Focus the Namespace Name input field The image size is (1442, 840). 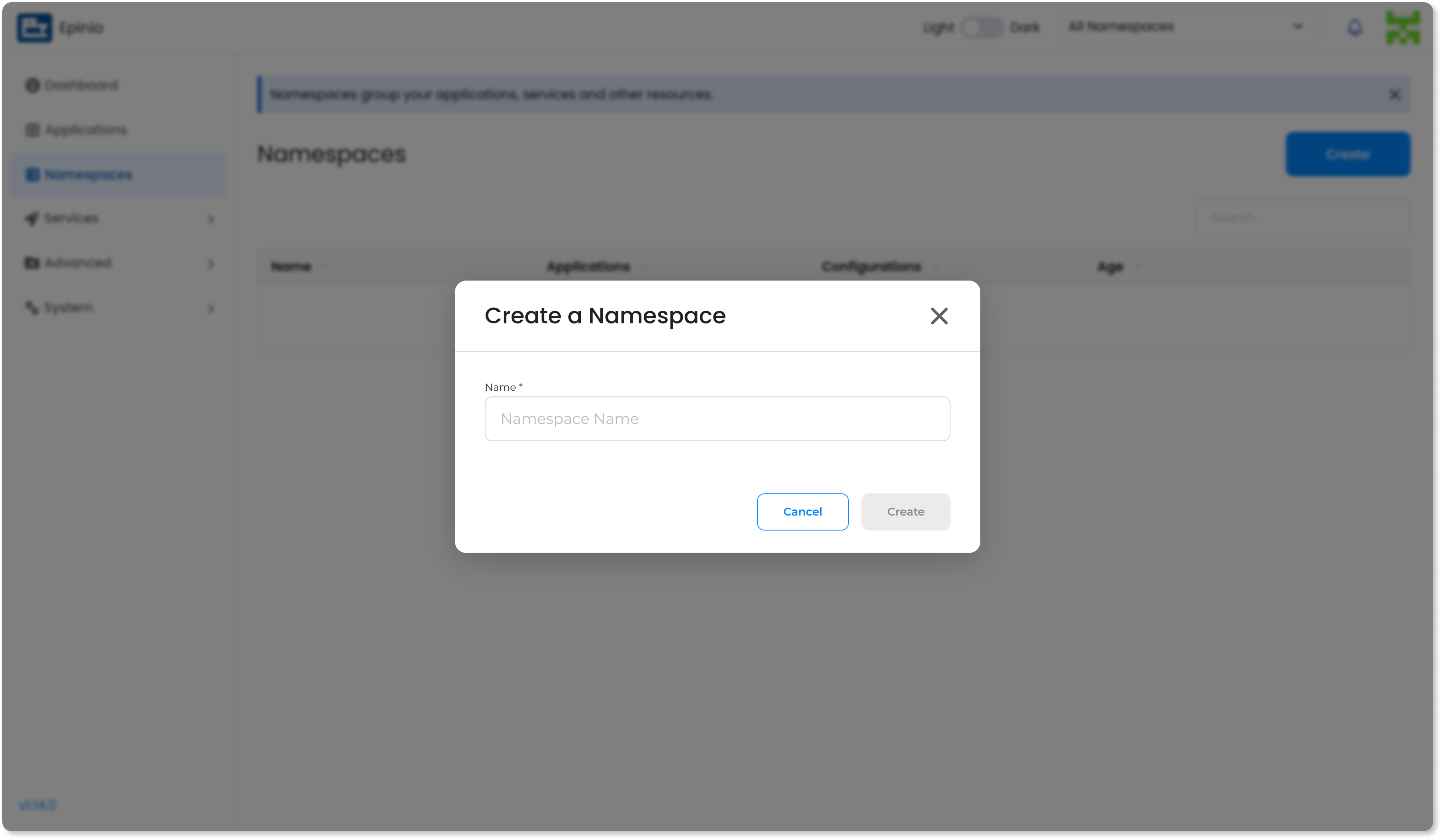[717, 419]
